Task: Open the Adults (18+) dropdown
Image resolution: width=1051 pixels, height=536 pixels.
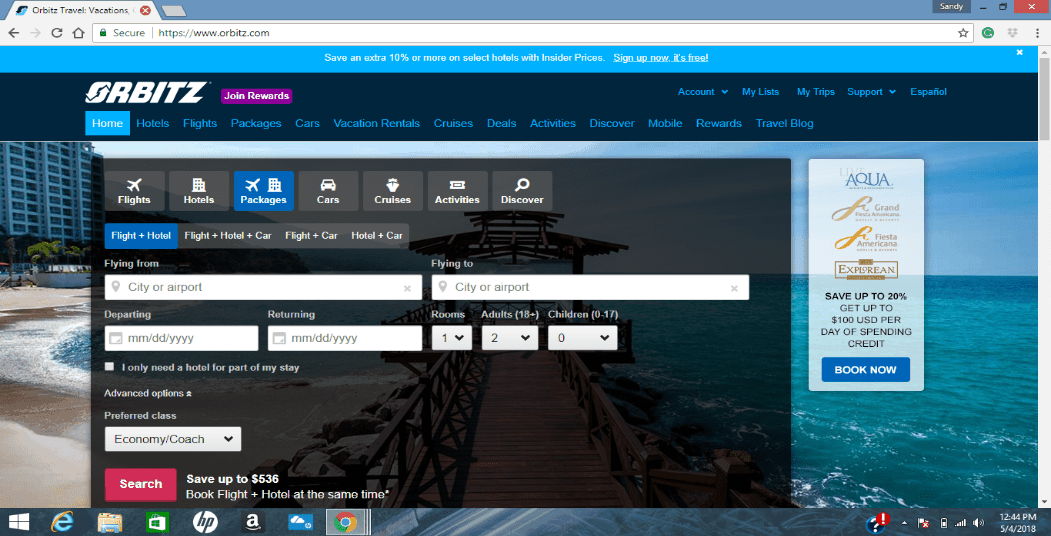Action: click(x=509, y=338)
